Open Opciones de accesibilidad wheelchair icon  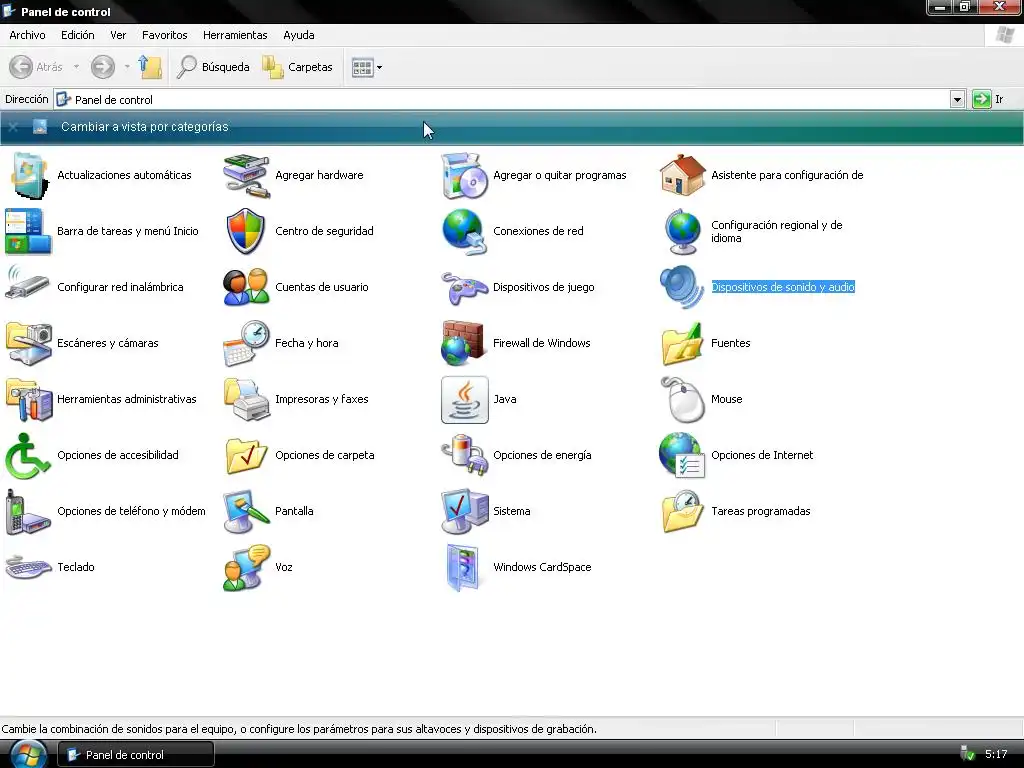(x=27, y=455)
